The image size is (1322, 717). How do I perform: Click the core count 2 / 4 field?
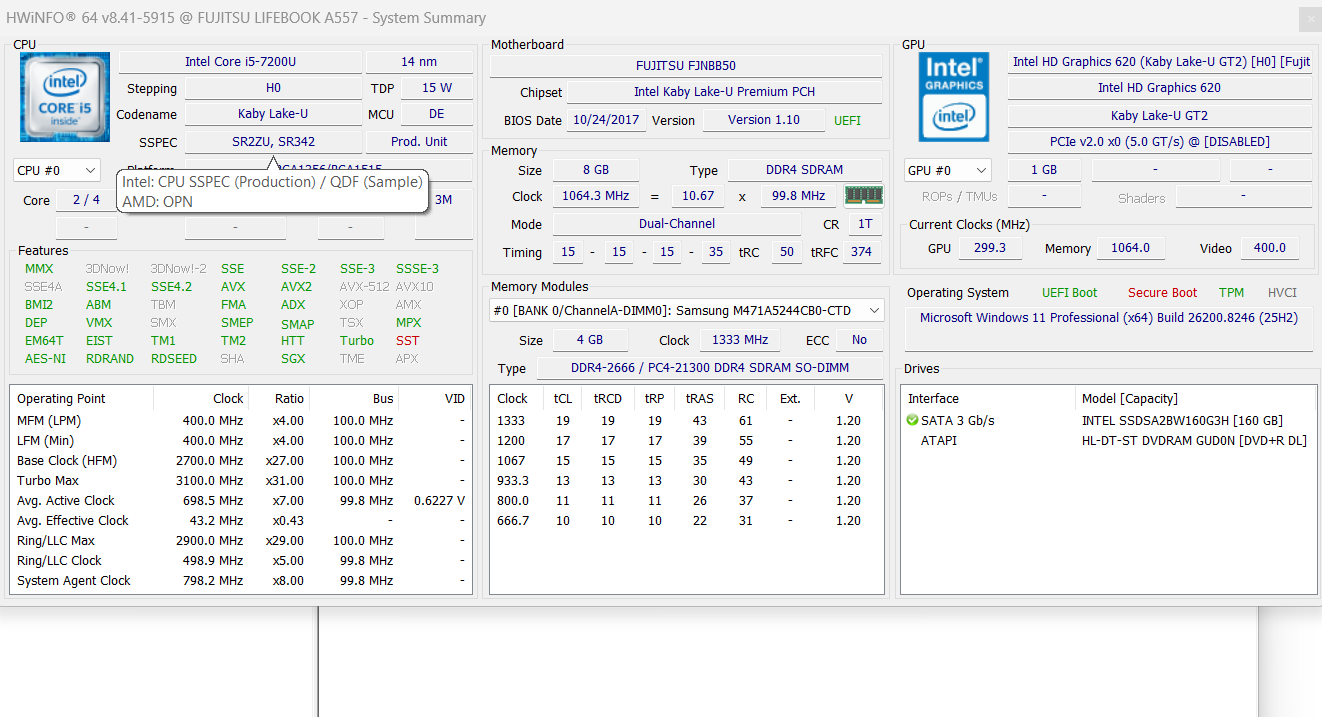point(86,200)
